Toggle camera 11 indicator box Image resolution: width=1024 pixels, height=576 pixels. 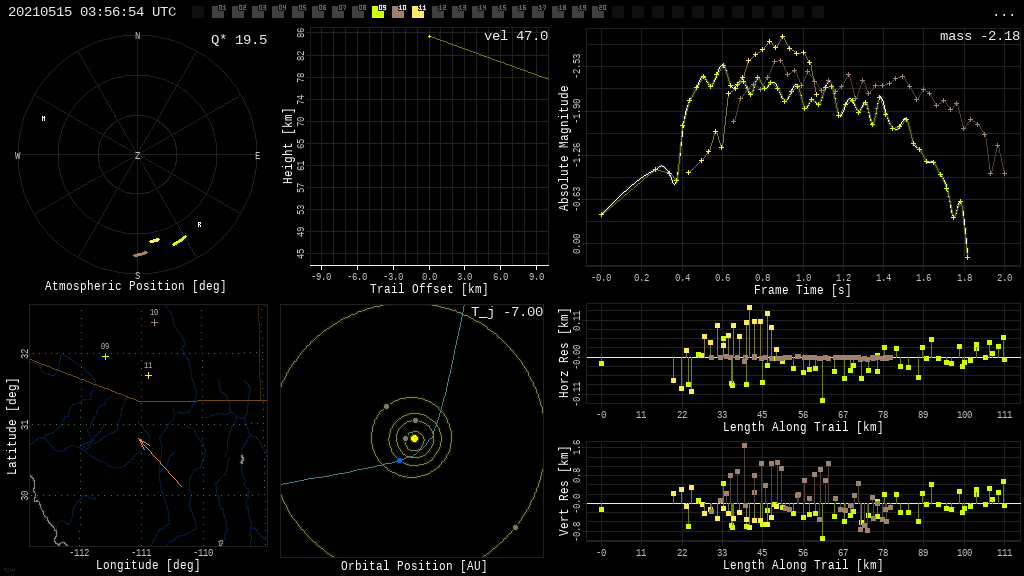(418, 12)
